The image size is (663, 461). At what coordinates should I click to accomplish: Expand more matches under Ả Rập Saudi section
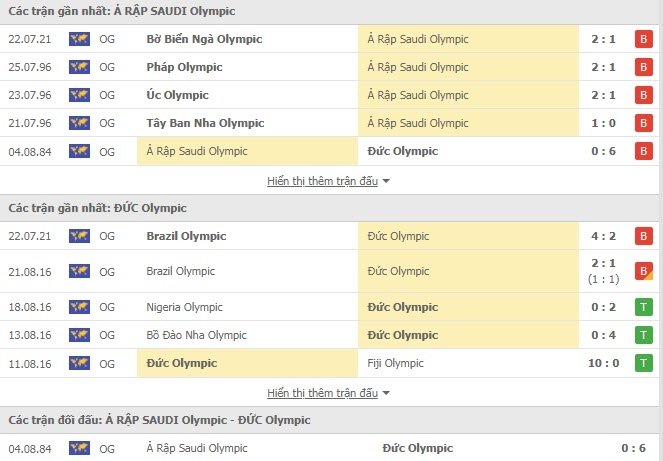pos(323,181)
